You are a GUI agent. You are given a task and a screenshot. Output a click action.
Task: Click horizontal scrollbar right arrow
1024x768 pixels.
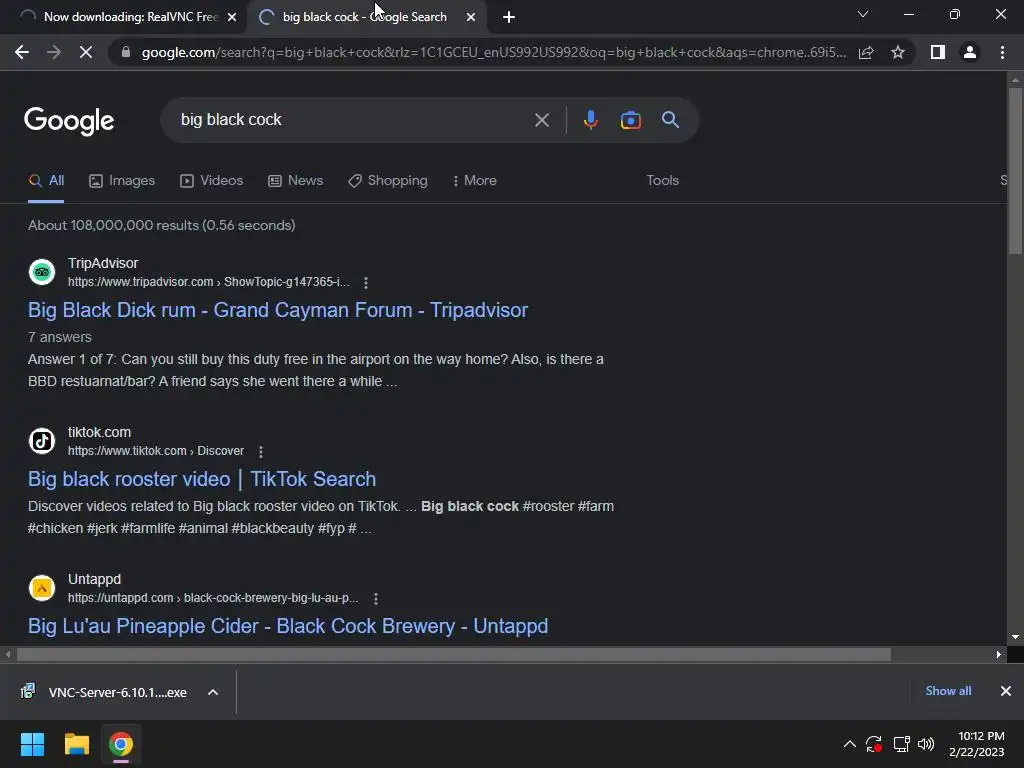coord(999,654)
